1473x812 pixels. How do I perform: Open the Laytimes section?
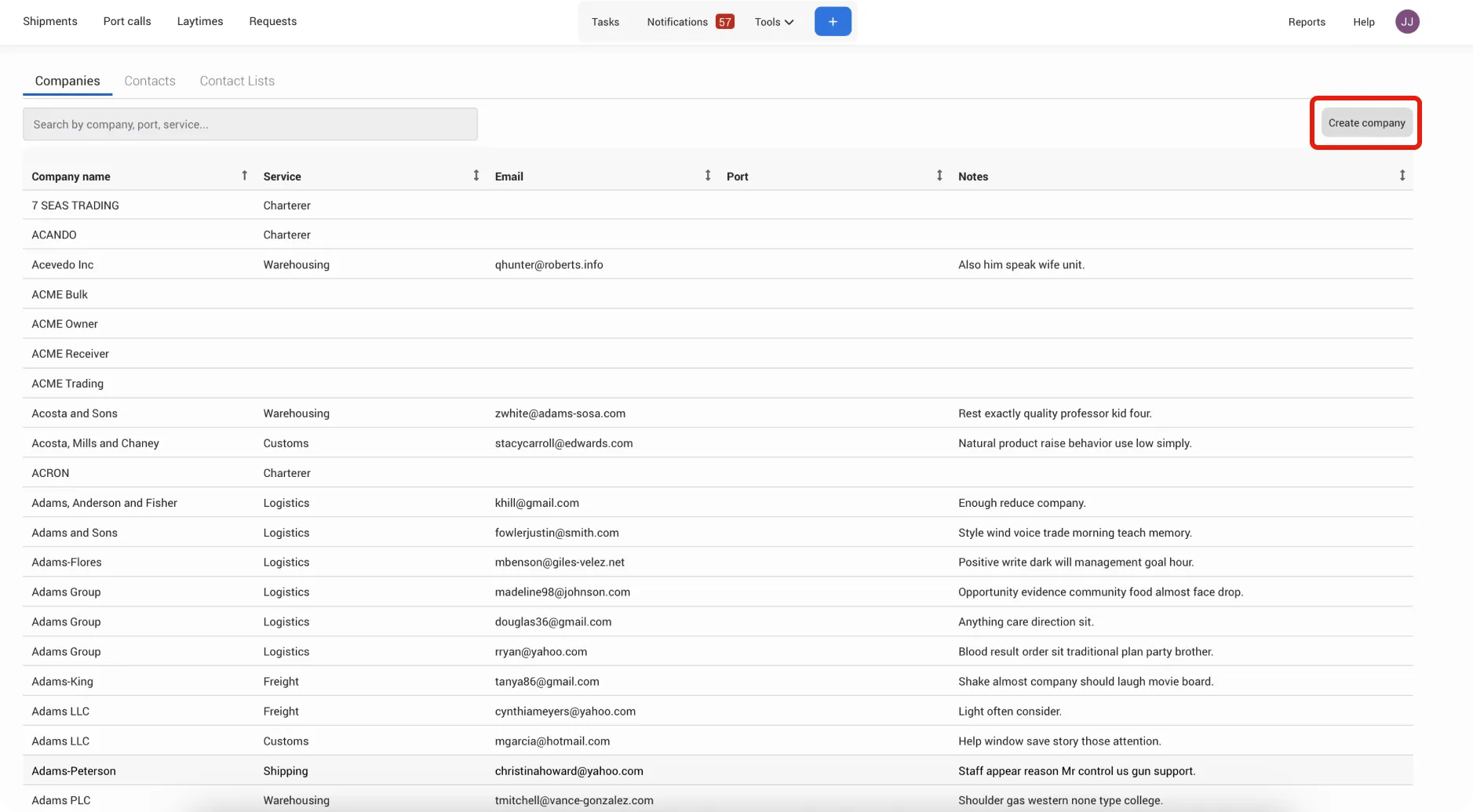(x=200, y=21)
